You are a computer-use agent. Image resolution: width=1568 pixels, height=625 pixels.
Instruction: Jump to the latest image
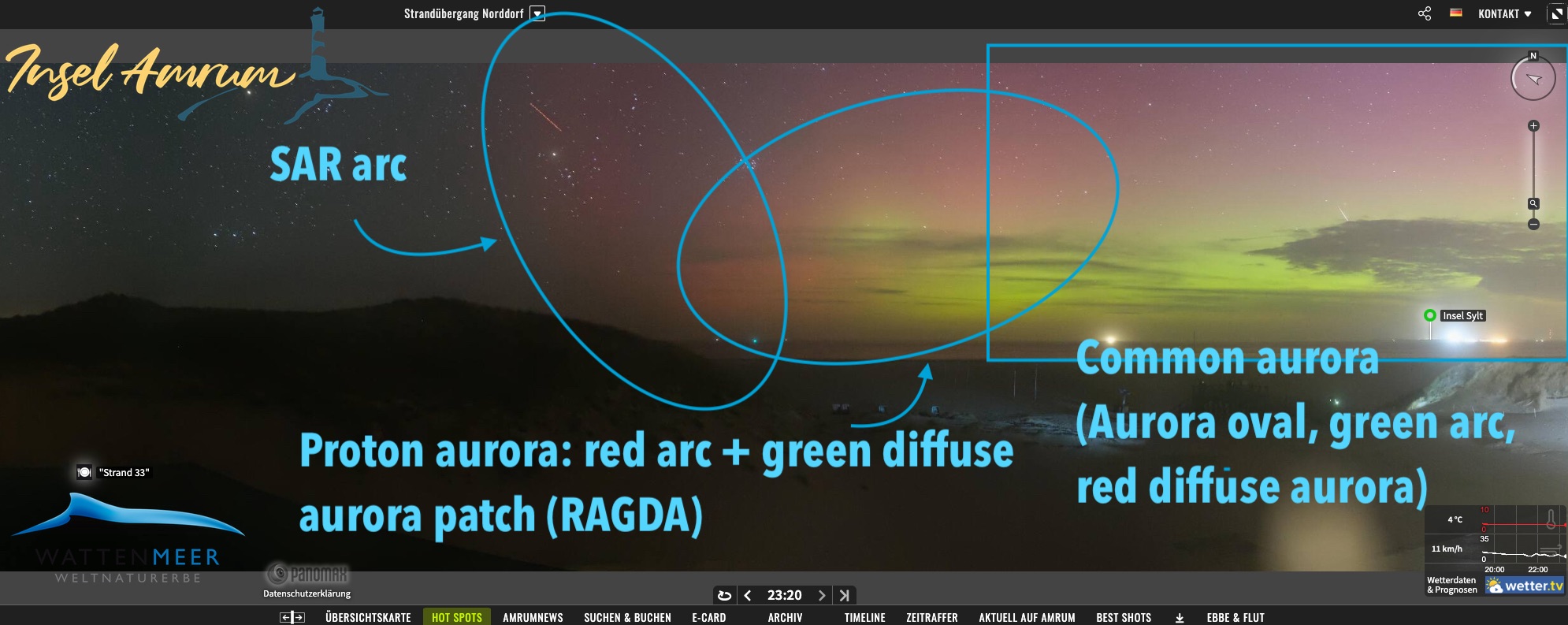click(x=845, y=596)
